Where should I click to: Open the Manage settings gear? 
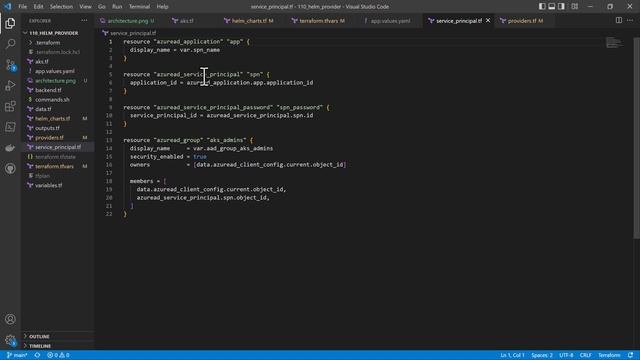10,340
